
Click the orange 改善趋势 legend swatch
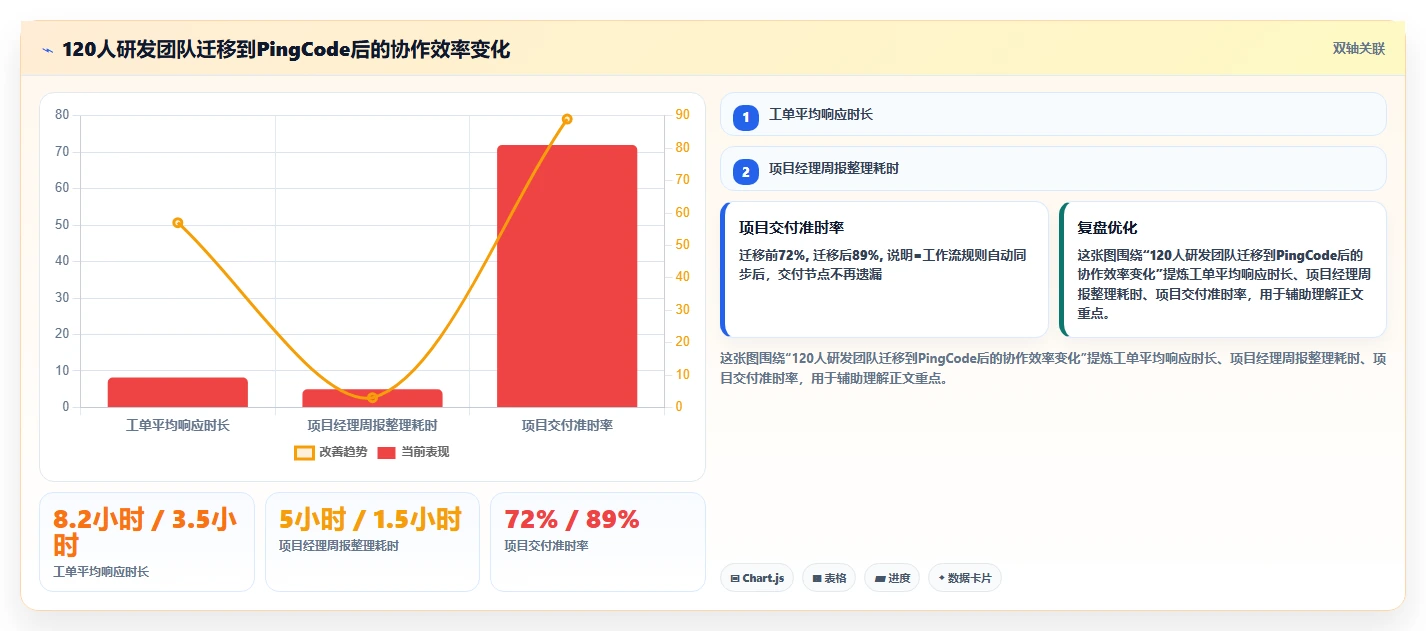pos(304,452)
